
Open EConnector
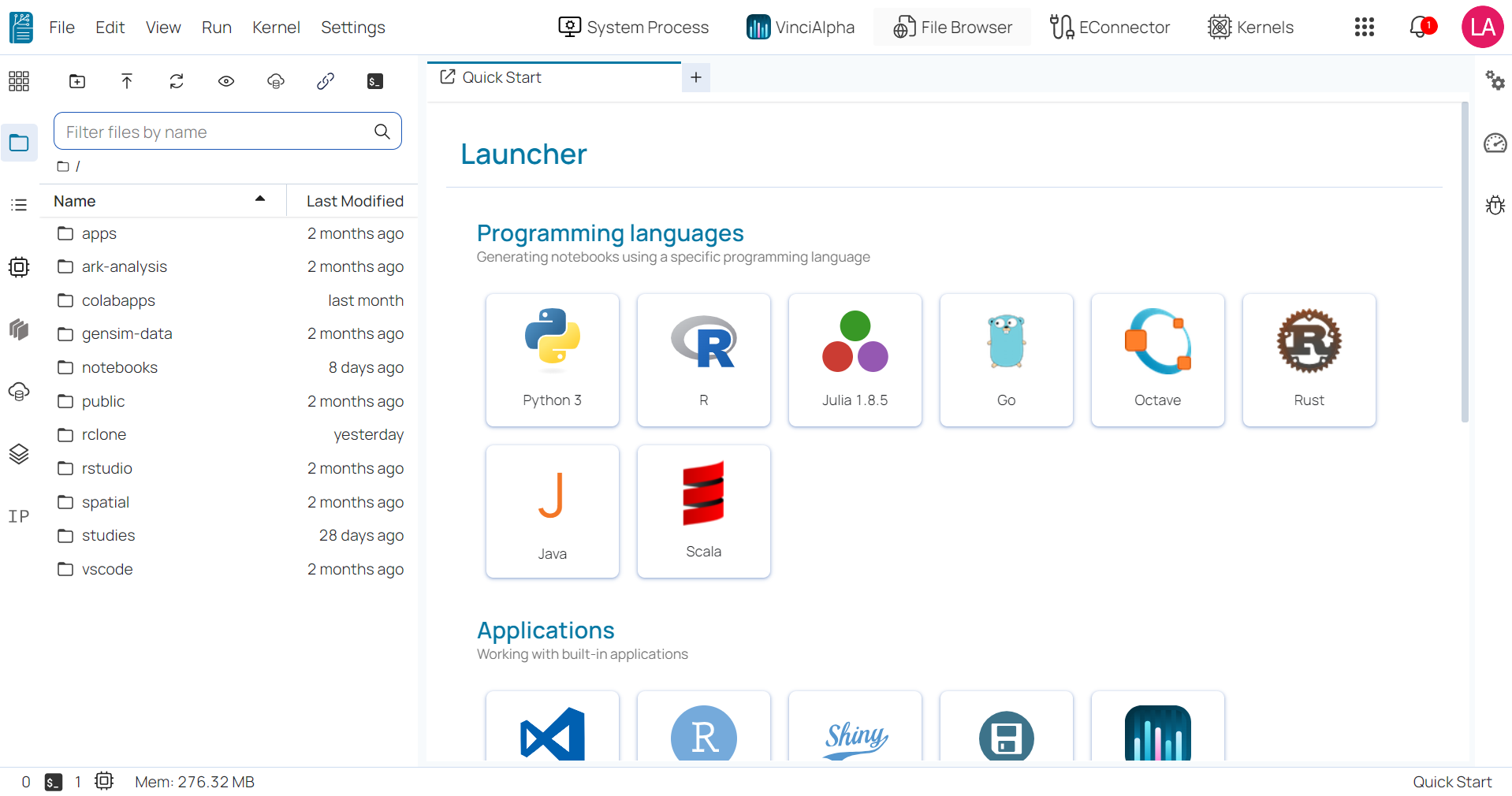pyautogui.click(x=1109, y=28)
